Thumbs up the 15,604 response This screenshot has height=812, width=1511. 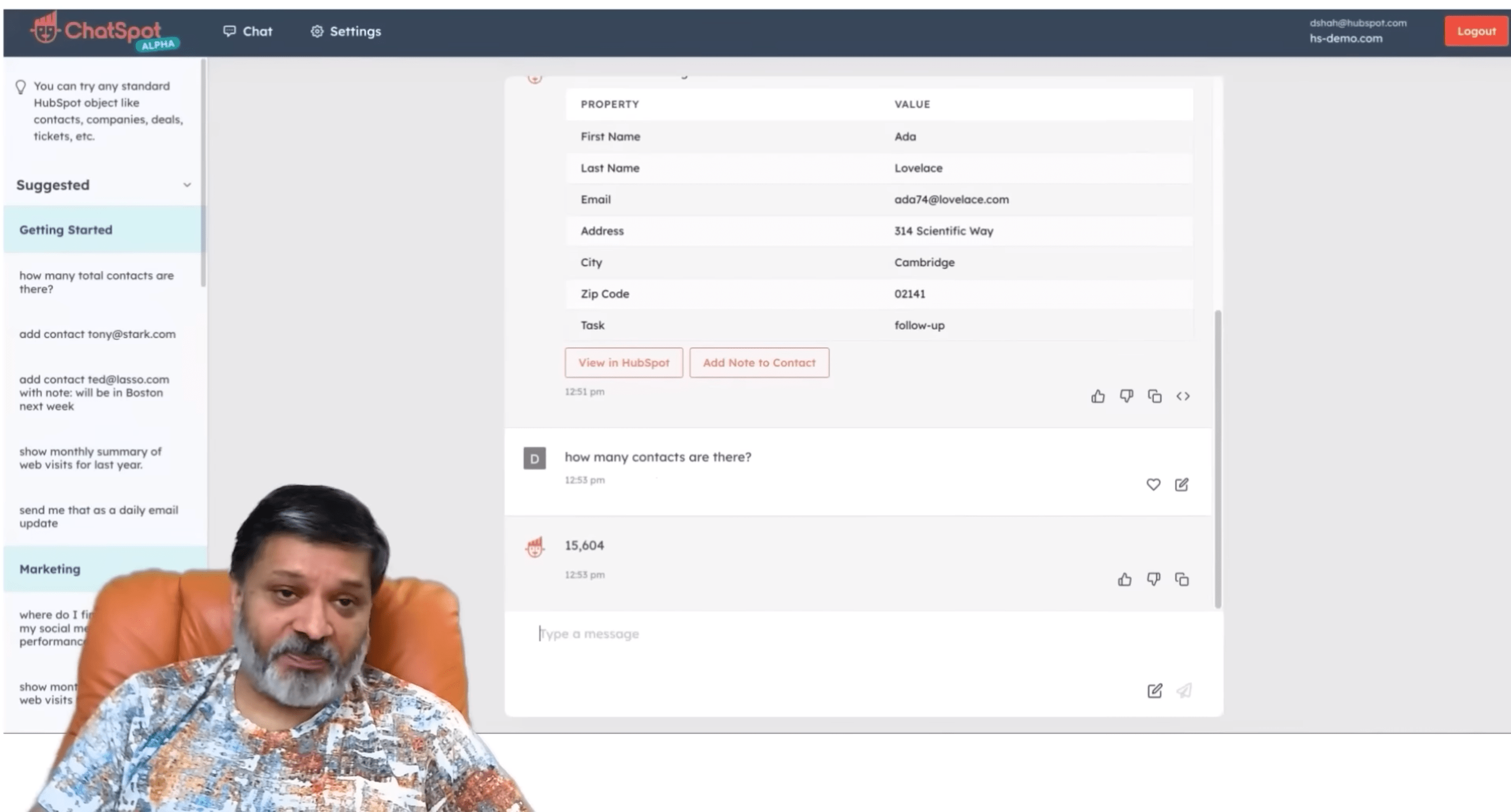pos(1124,579)
